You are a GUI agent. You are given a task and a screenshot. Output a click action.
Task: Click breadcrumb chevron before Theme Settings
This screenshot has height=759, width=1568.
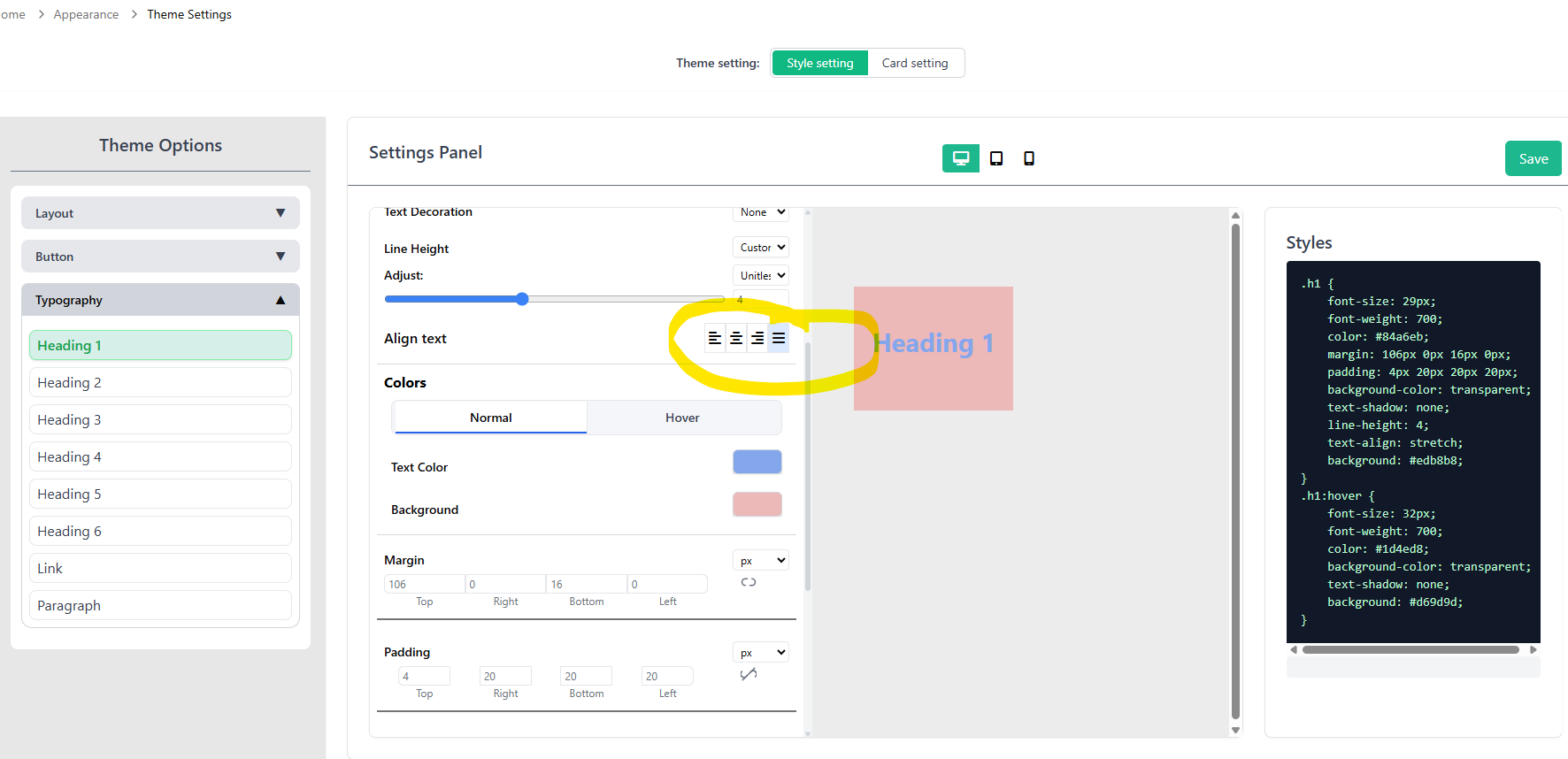(134, 14)
